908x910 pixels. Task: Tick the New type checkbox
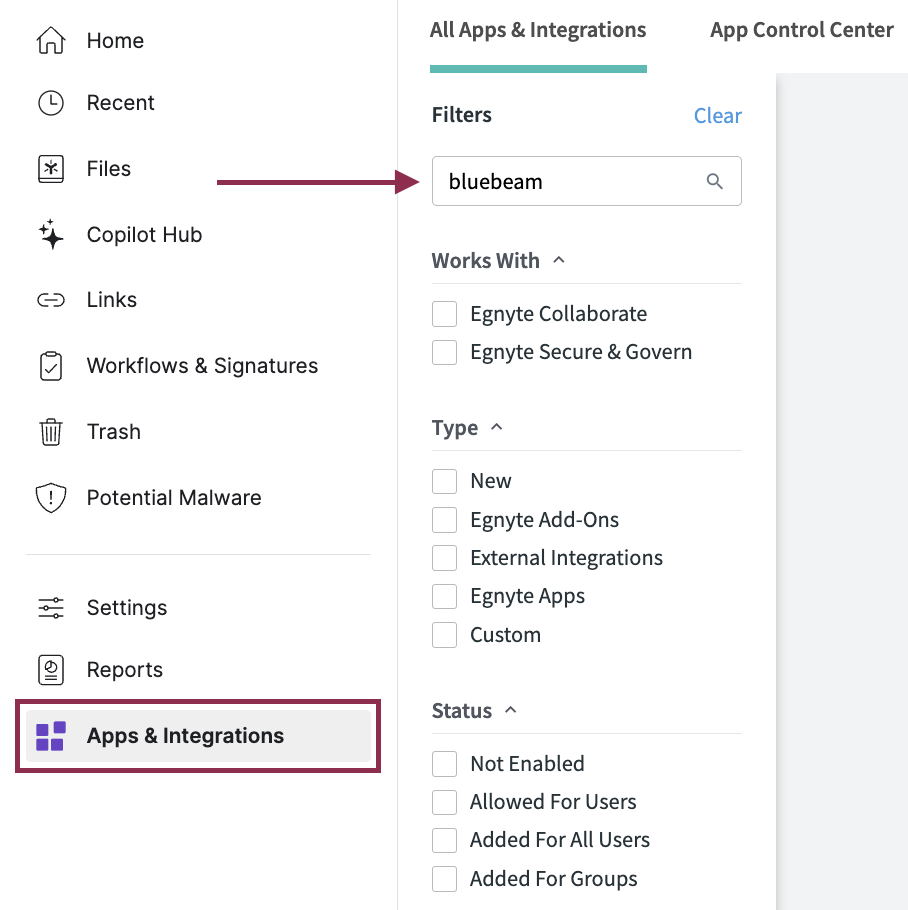(444, 481)
